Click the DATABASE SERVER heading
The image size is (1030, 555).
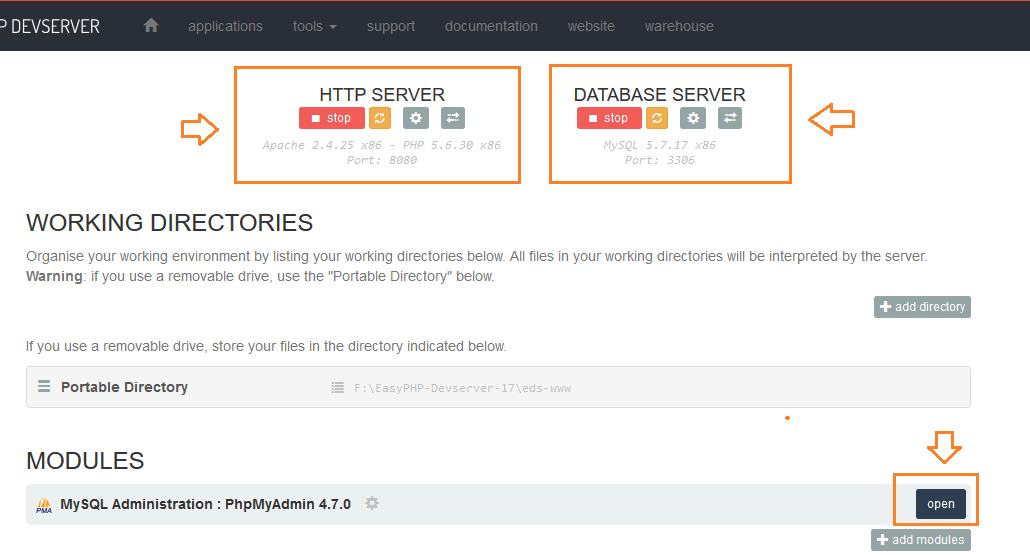pyautogui.click(x=660, y=95)
